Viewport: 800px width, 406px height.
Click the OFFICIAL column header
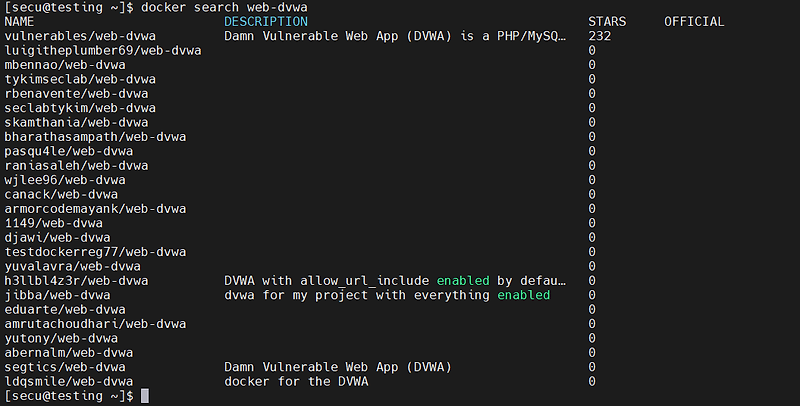tap(694, 22)
